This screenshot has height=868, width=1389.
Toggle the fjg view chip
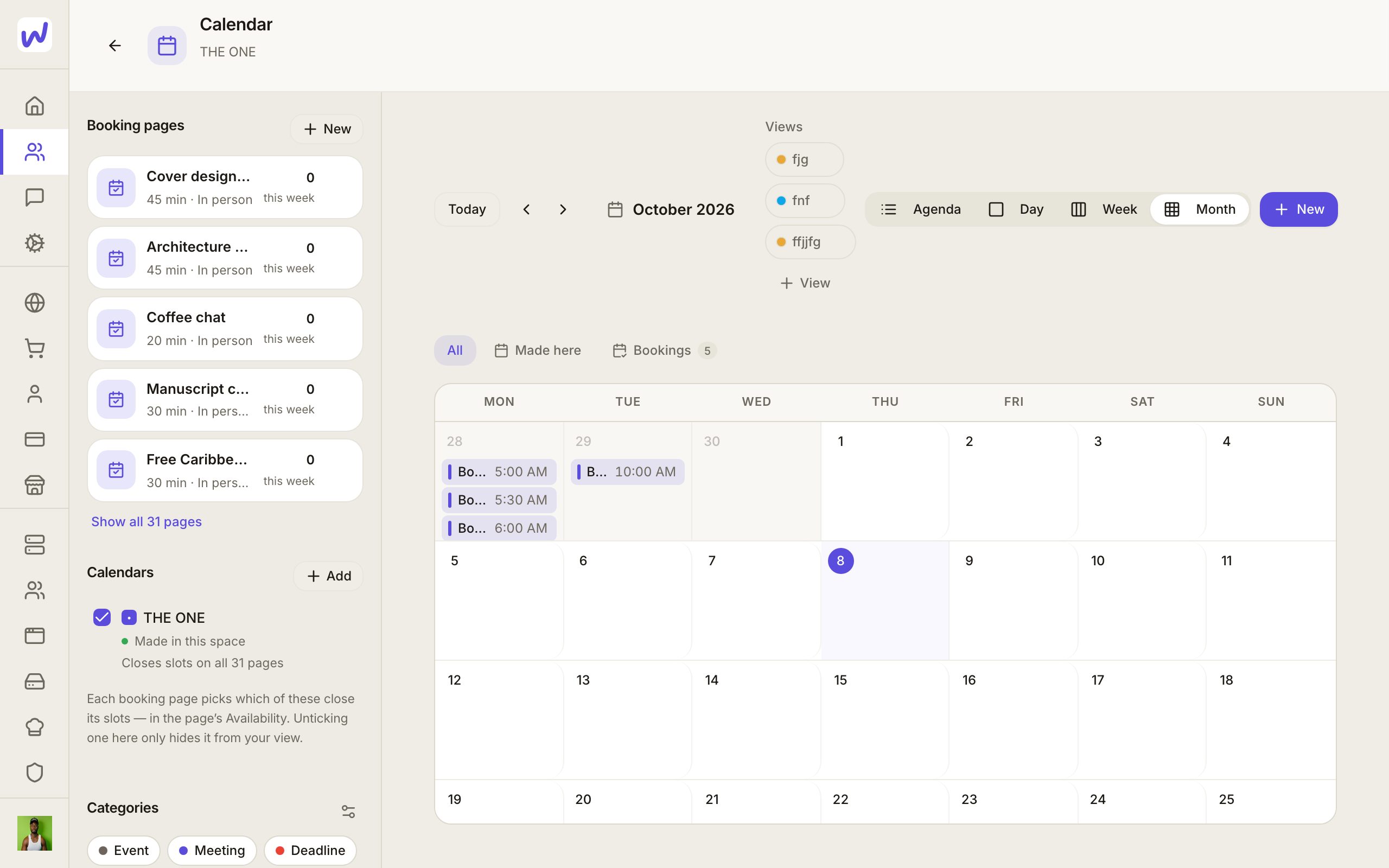click(x=804, y=159)
